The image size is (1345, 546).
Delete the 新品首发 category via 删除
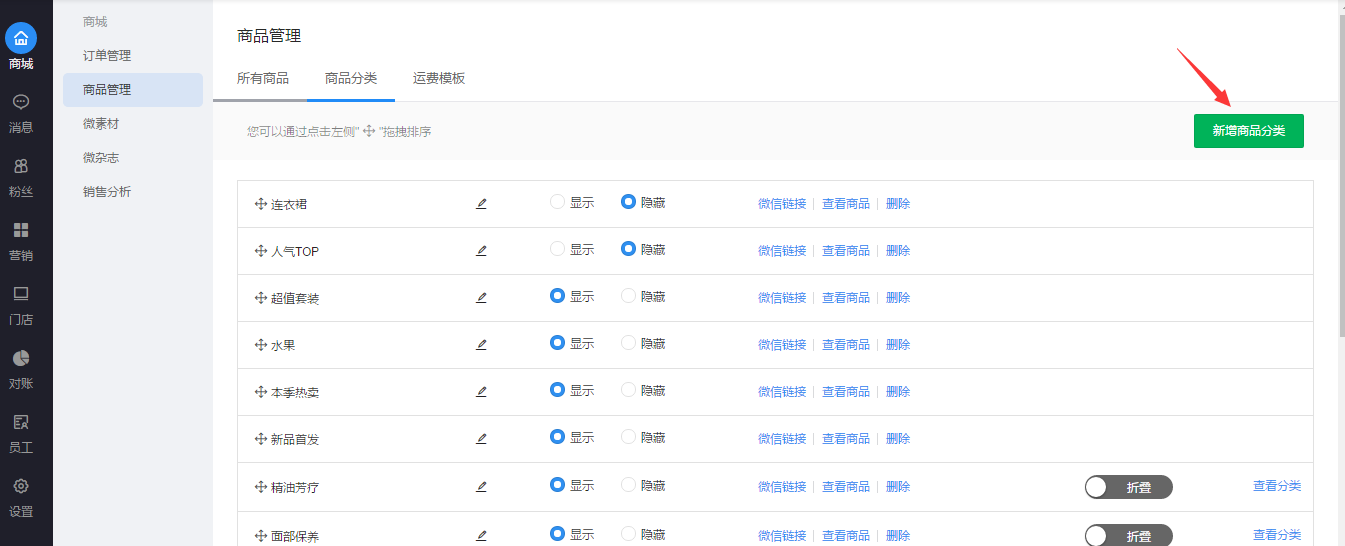pyautogui.click(x=898, y=439)
